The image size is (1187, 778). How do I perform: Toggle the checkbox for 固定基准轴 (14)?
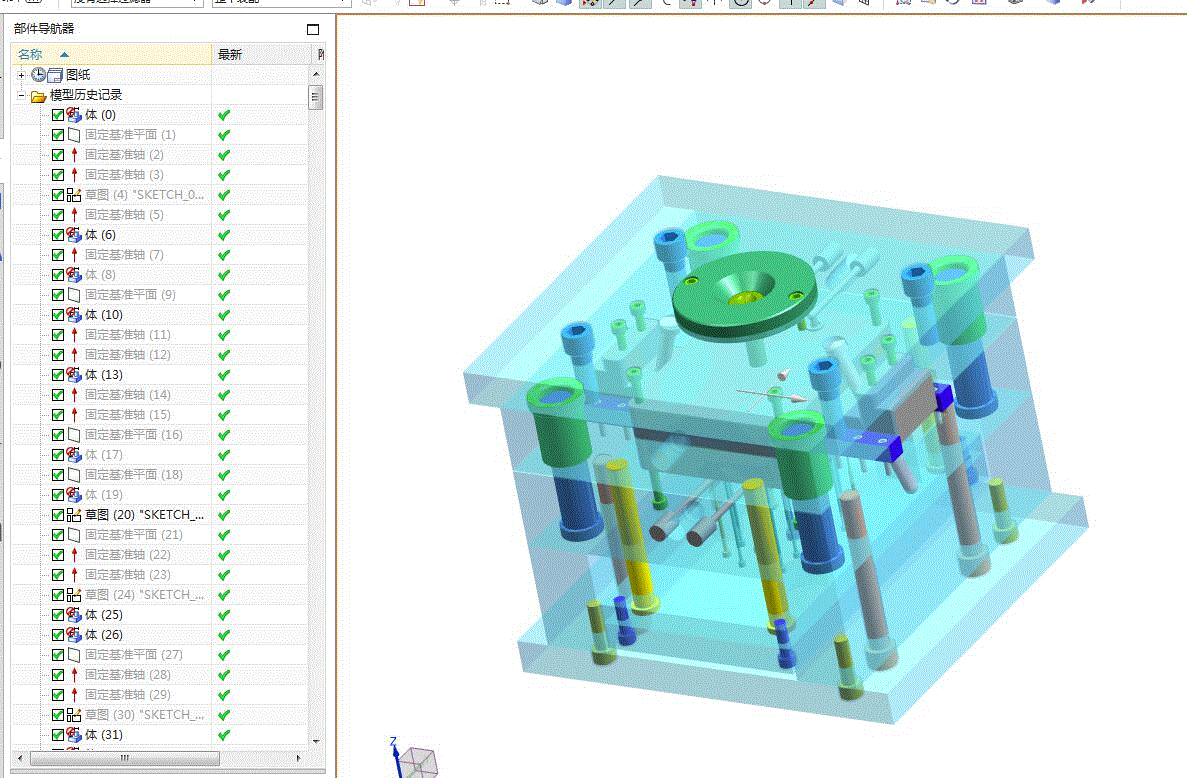(x=58, y=395)
